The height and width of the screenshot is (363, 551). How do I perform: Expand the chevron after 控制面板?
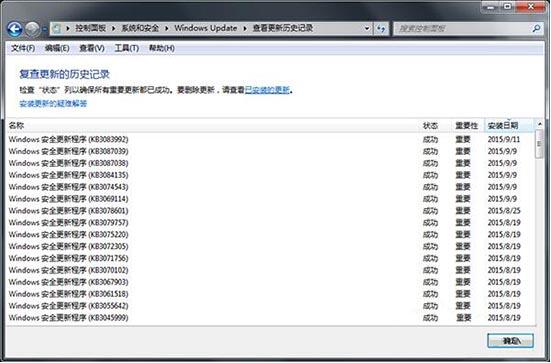click(114, 28)
